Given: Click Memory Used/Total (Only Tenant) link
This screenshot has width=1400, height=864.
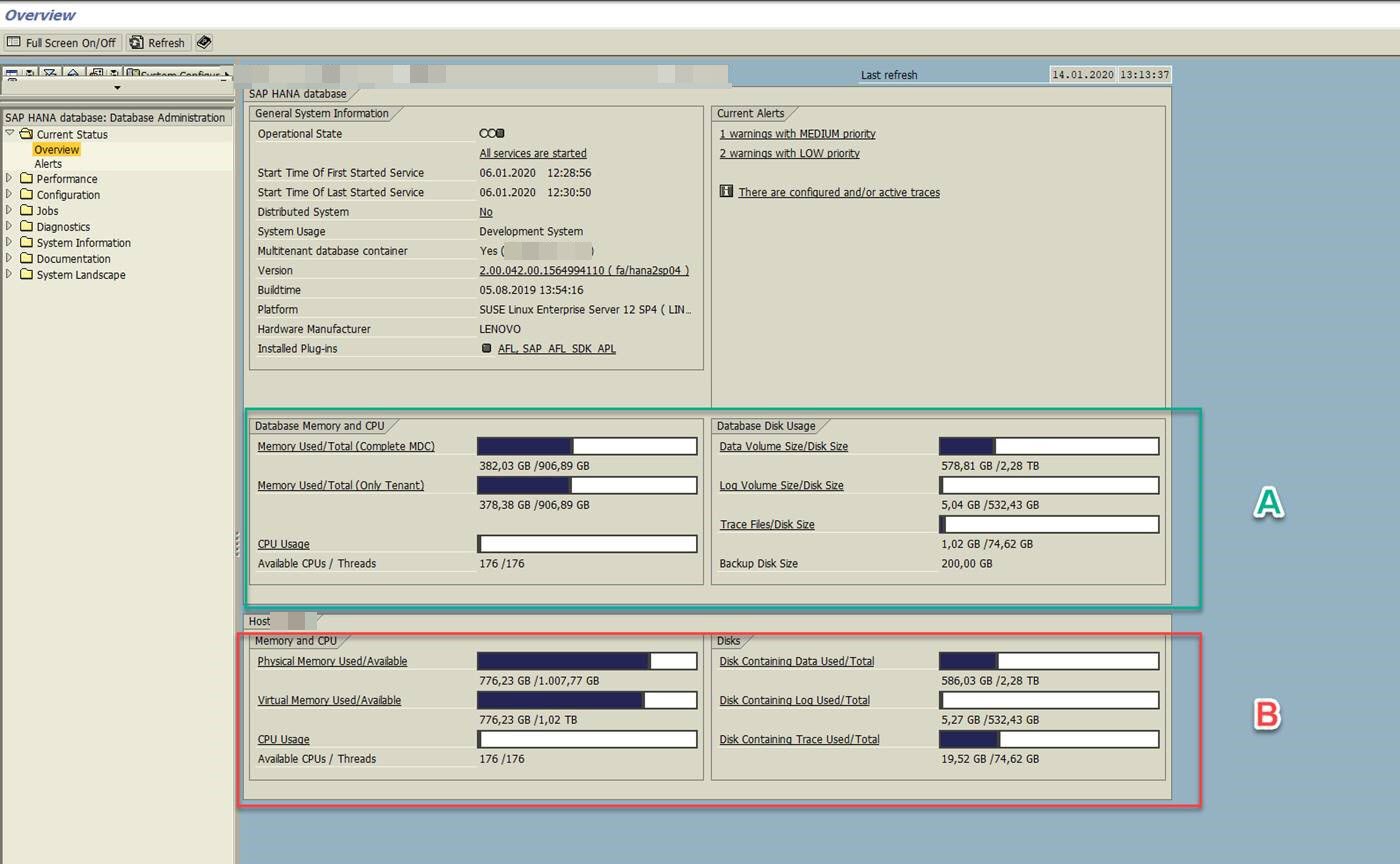Looking at the screenshot, I should 341,485.
